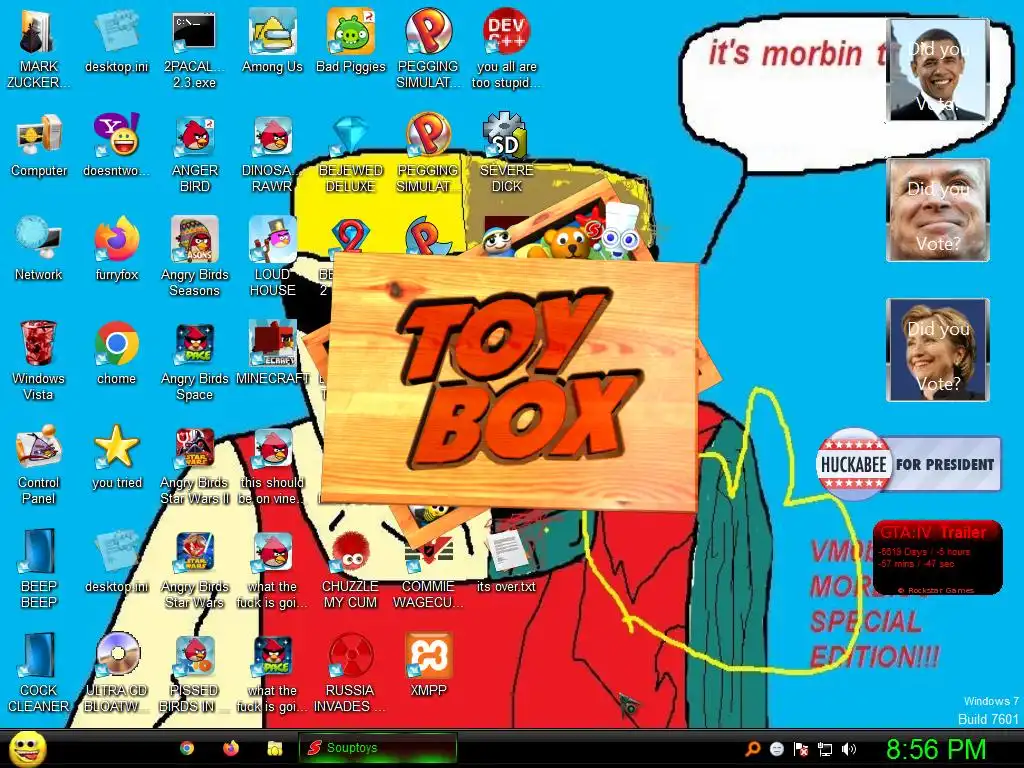Open the folder icon on the taskbar
The width and height of the screenshot is (1024, 768).
pos(275,748)
